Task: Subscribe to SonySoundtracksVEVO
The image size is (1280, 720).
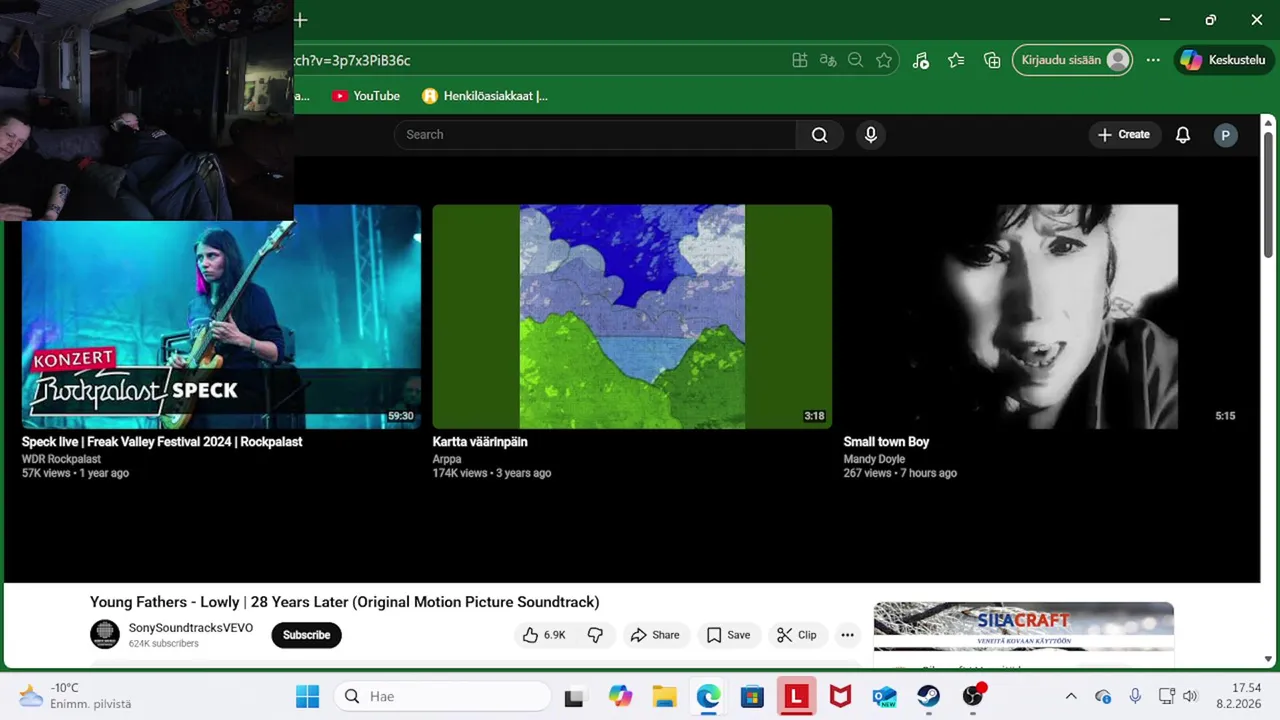Action: point(306,635)
